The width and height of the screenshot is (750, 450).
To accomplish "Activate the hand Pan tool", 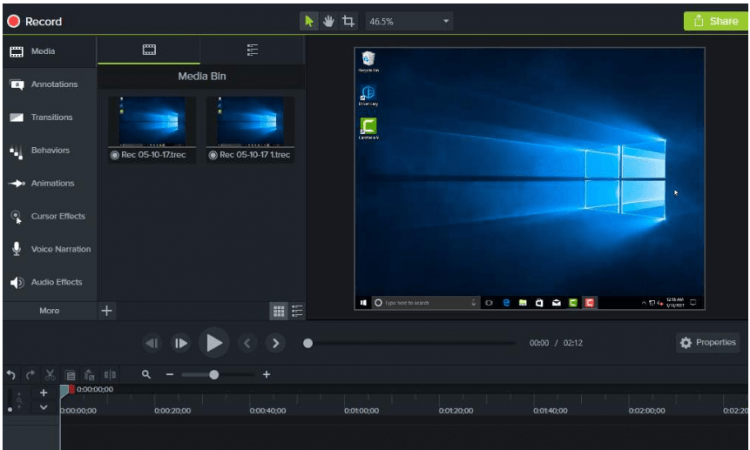I will [329, 21].
